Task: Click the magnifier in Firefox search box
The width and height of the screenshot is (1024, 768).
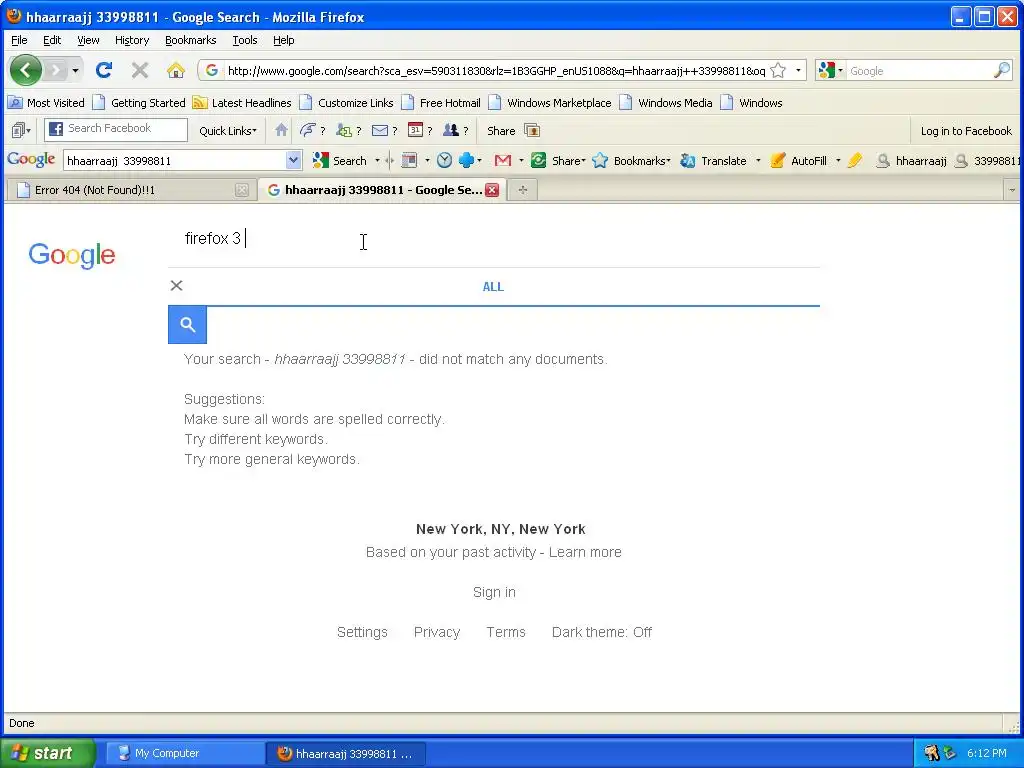Action: (1002, 71)
